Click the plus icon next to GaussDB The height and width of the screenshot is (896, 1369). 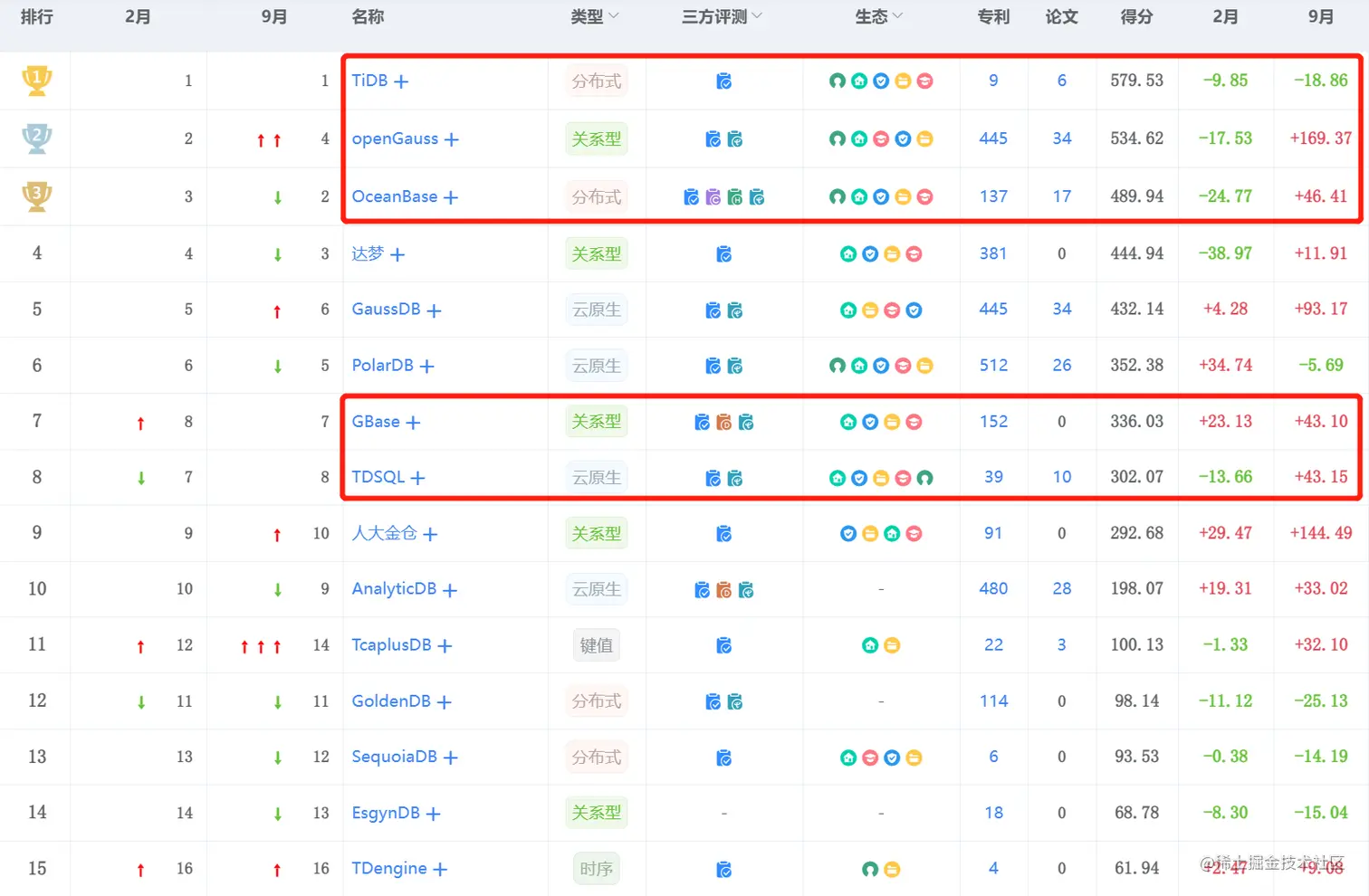click(434, 310)
